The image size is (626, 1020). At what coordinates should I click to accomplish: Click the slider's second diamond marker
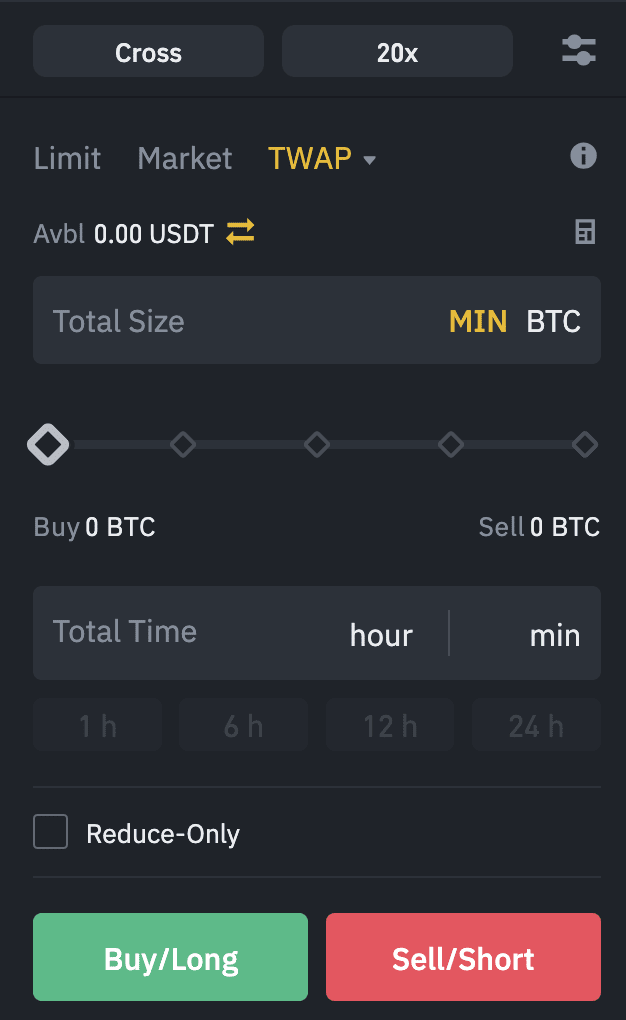[183, 444]
